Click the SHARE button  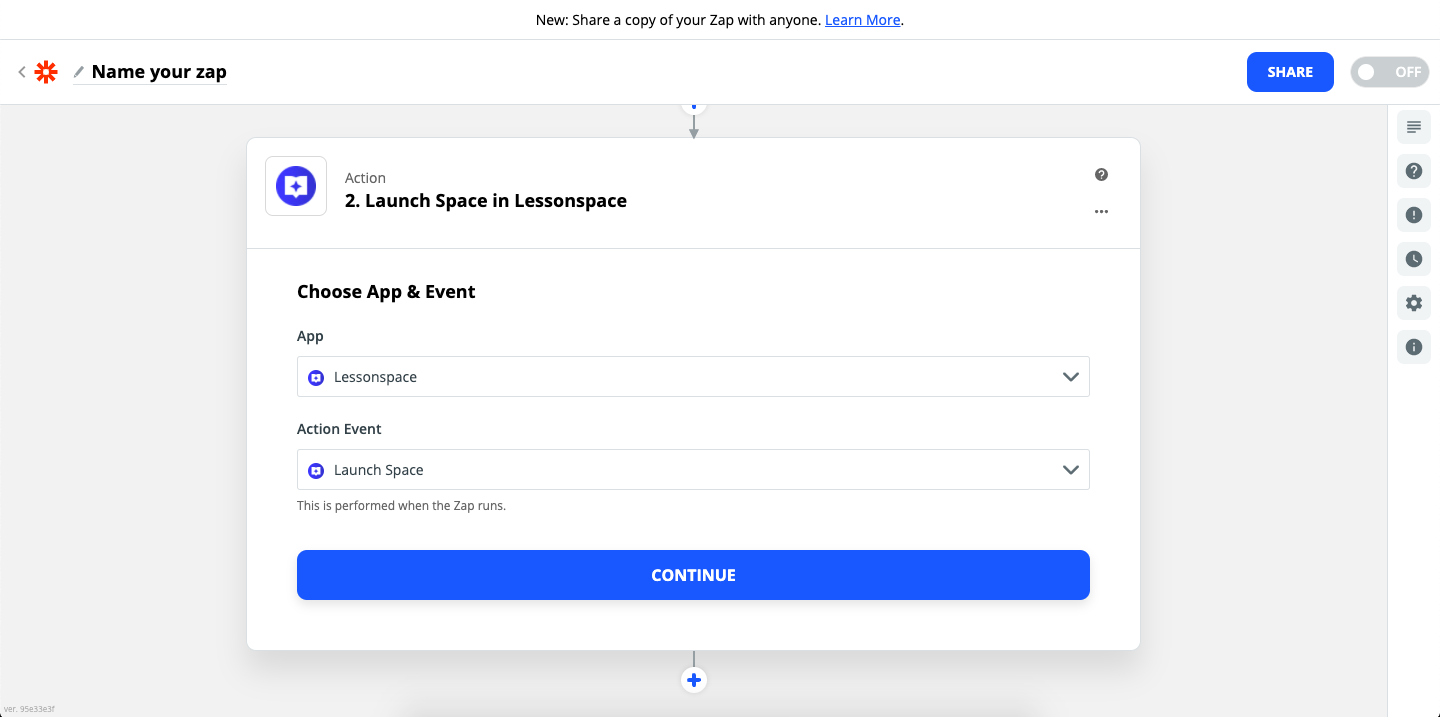pos(1290,72)
